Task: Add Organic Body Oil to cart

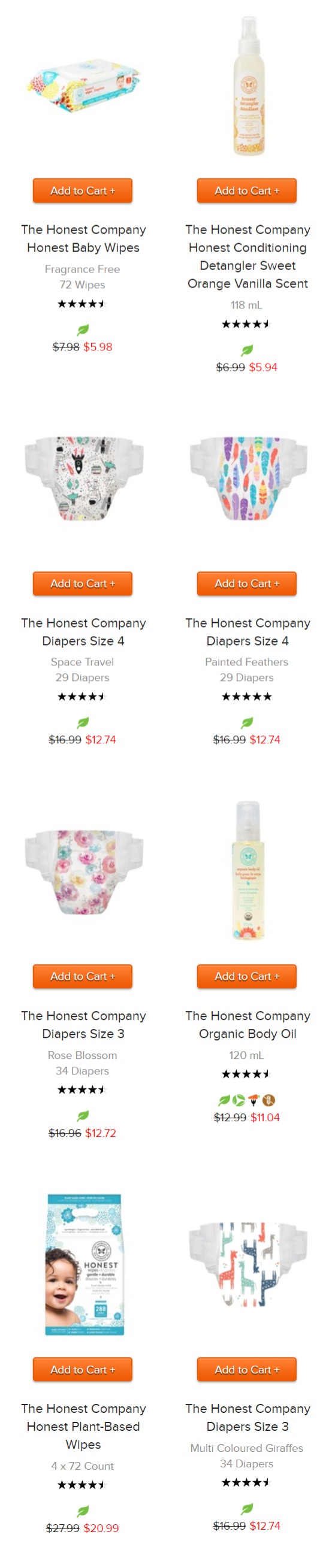Action: click(247, 976)
